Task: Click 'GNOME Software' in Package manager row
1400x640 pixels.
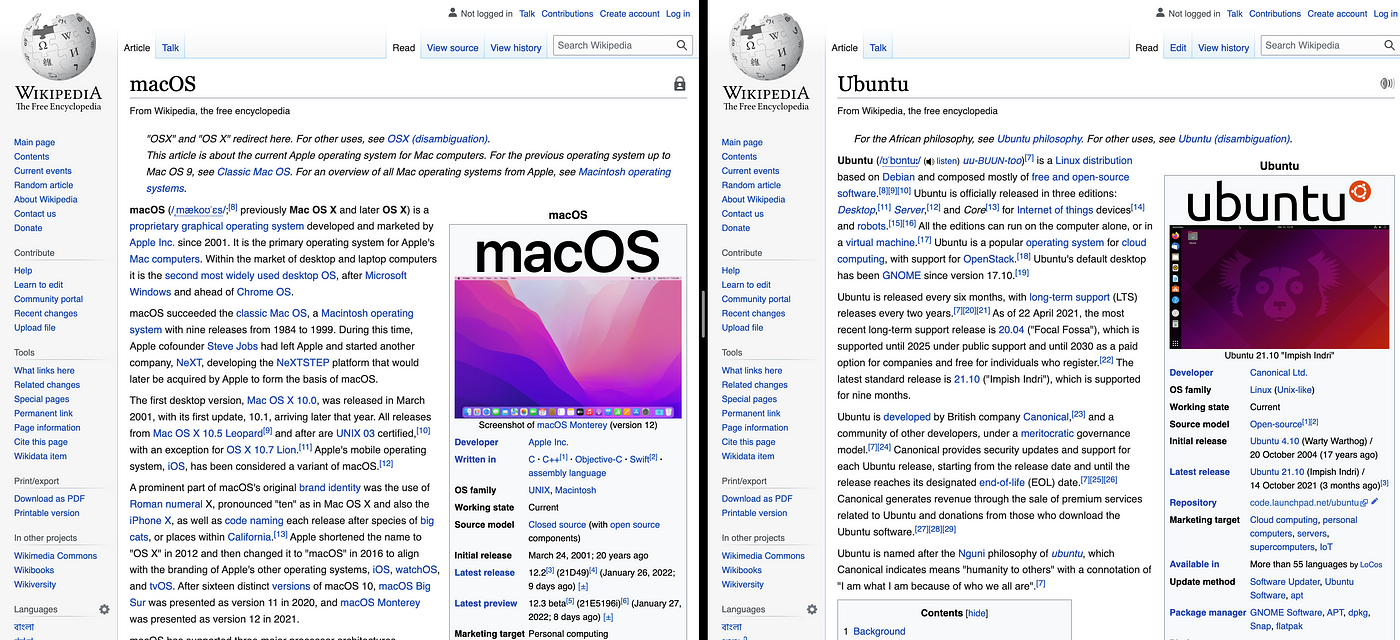Action: pos(1286,613)
